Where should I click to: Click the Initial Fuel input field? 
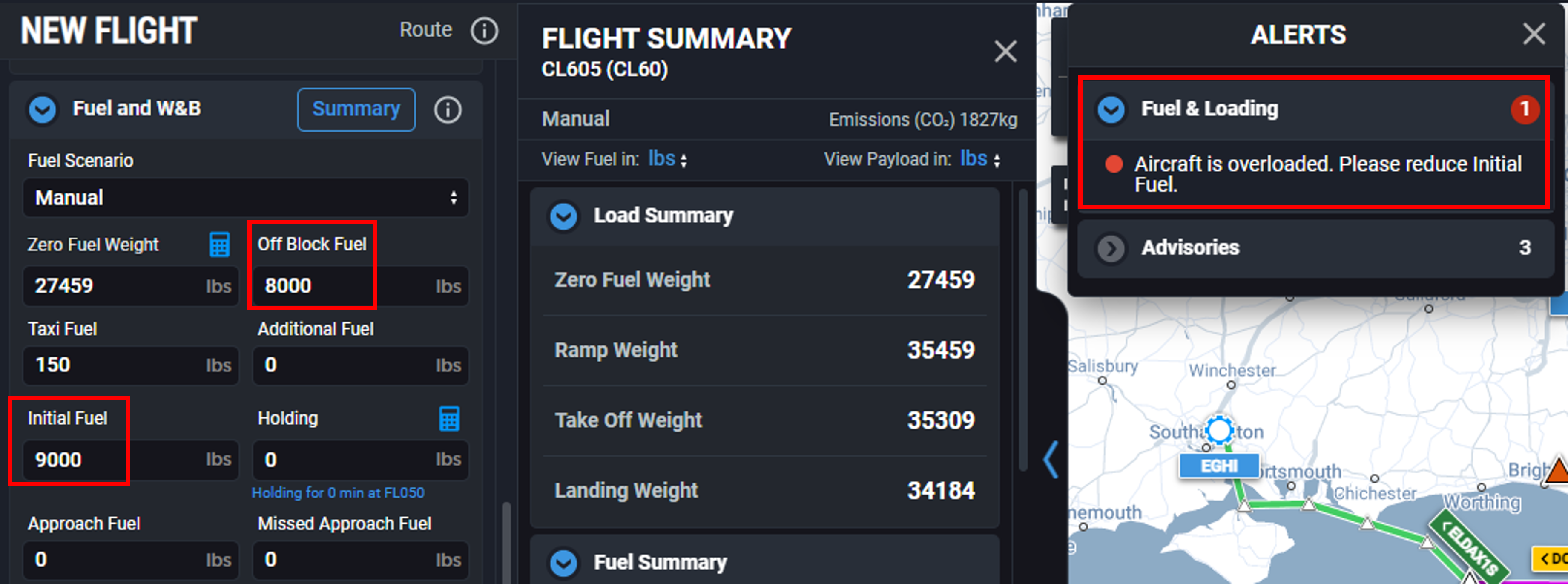click(x=130, y=460)
